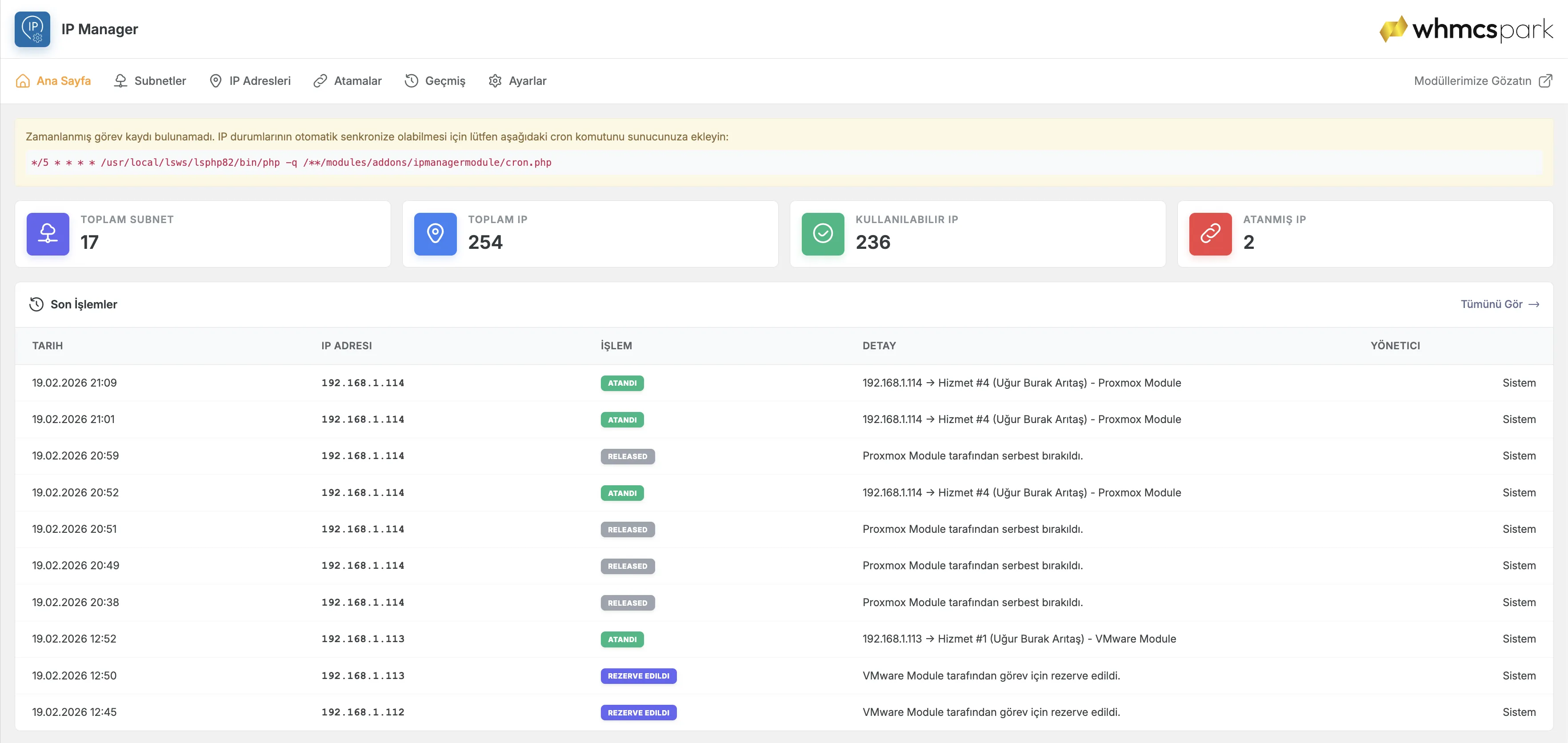Click the IP Adresleri pin icon
The width and height of the screenshot is (1568, 743).
216,81
